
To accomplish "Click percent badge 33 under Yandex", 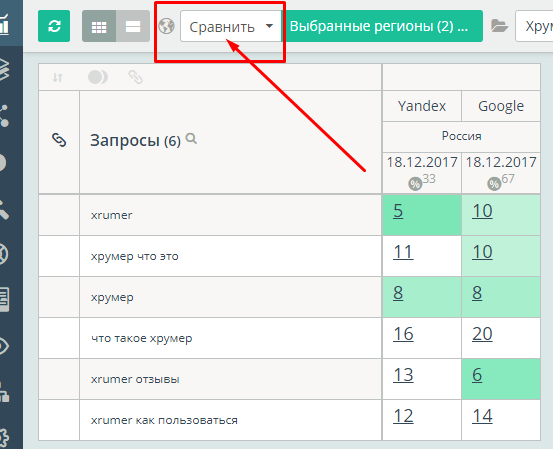I will (x=422, y=182).
